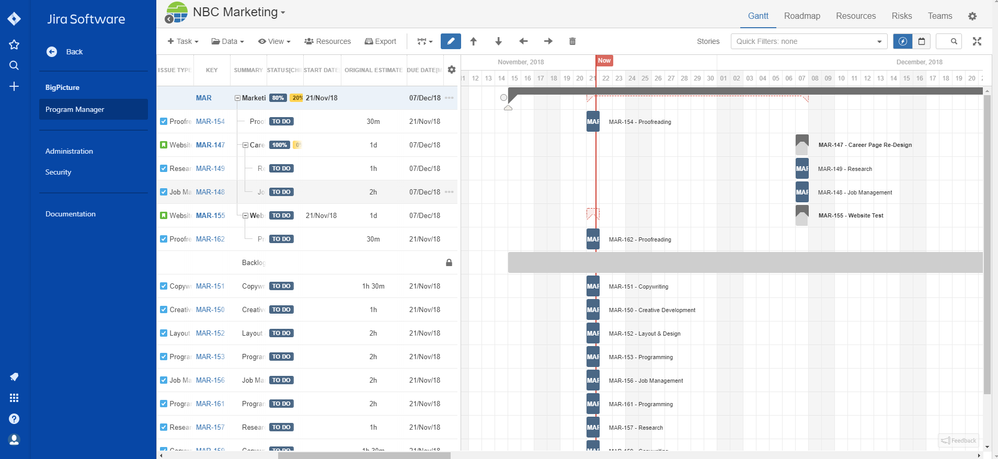Select Program Manager in sidebar
Image resolution: width=998 pixels, height=459 pixels.
(94, 109)
